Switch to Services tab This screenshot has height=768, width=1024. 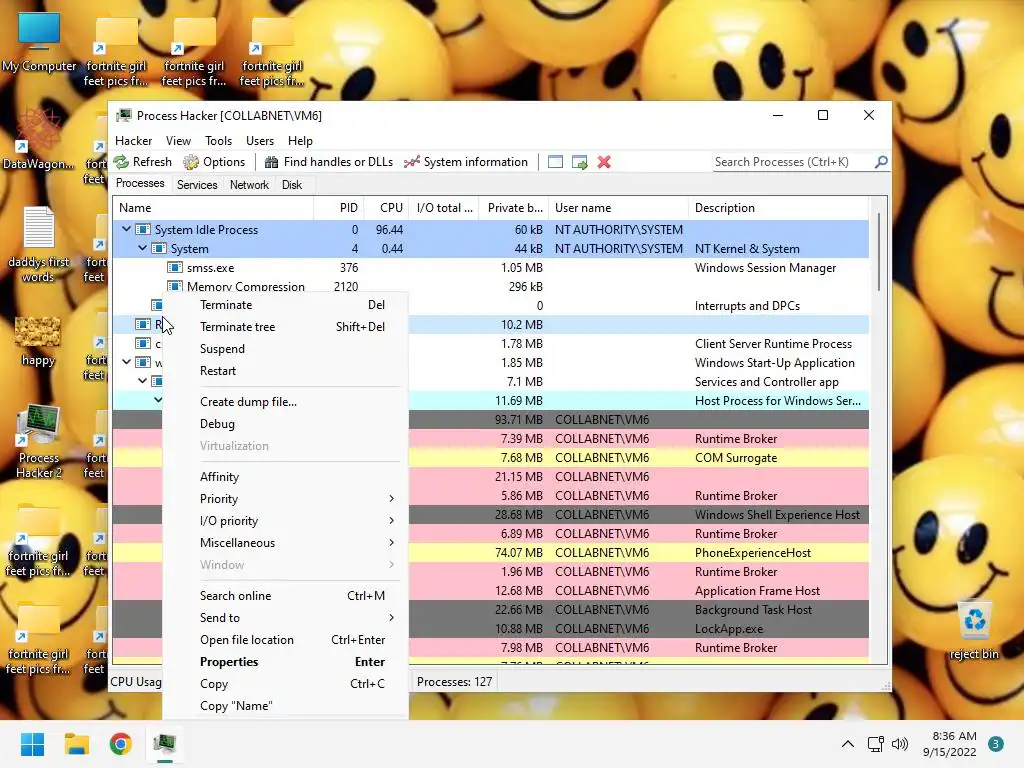[197, 185]
